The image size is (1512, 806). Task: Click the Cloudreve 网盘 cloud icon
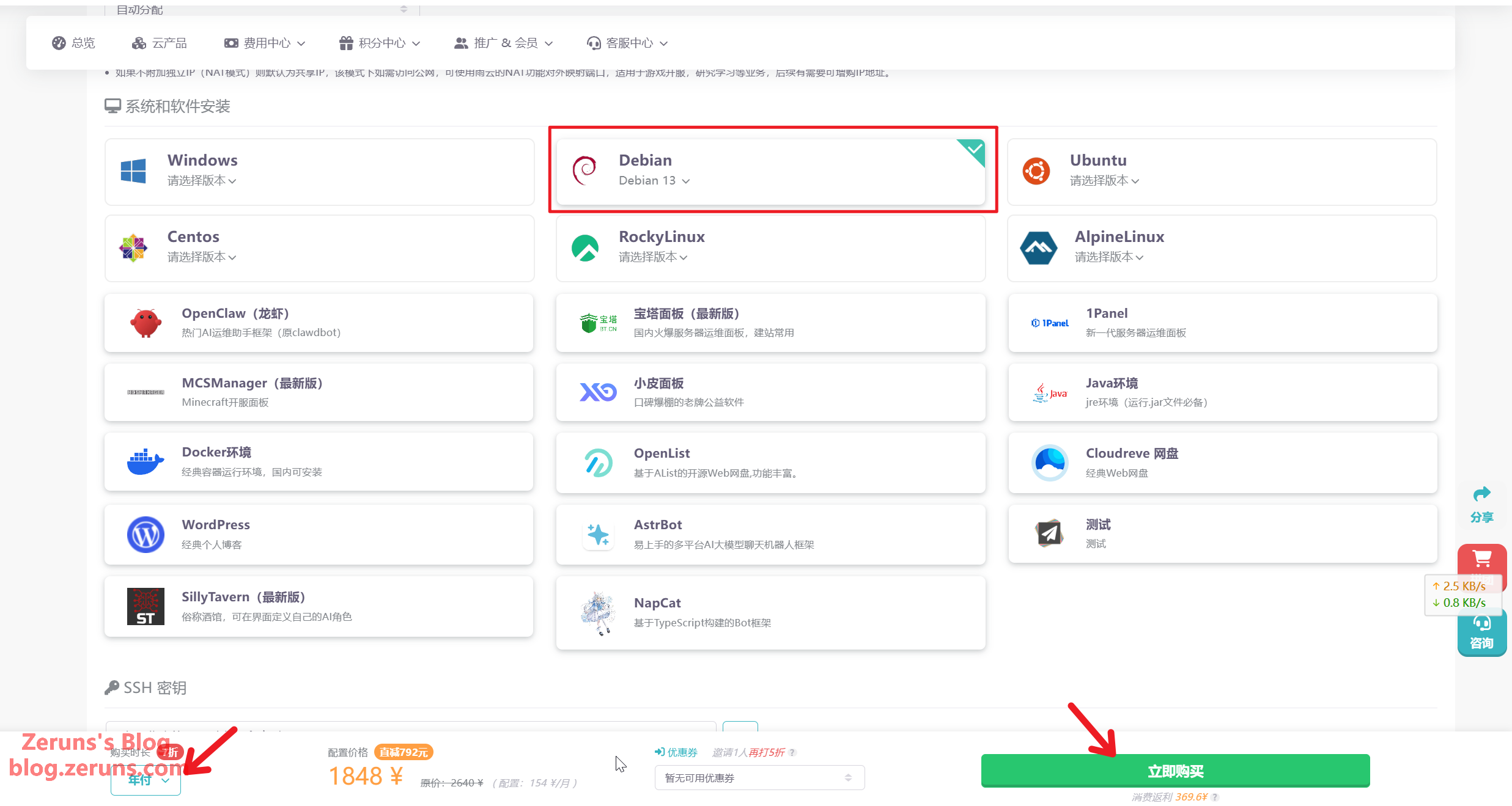[x=1050, y=463]
